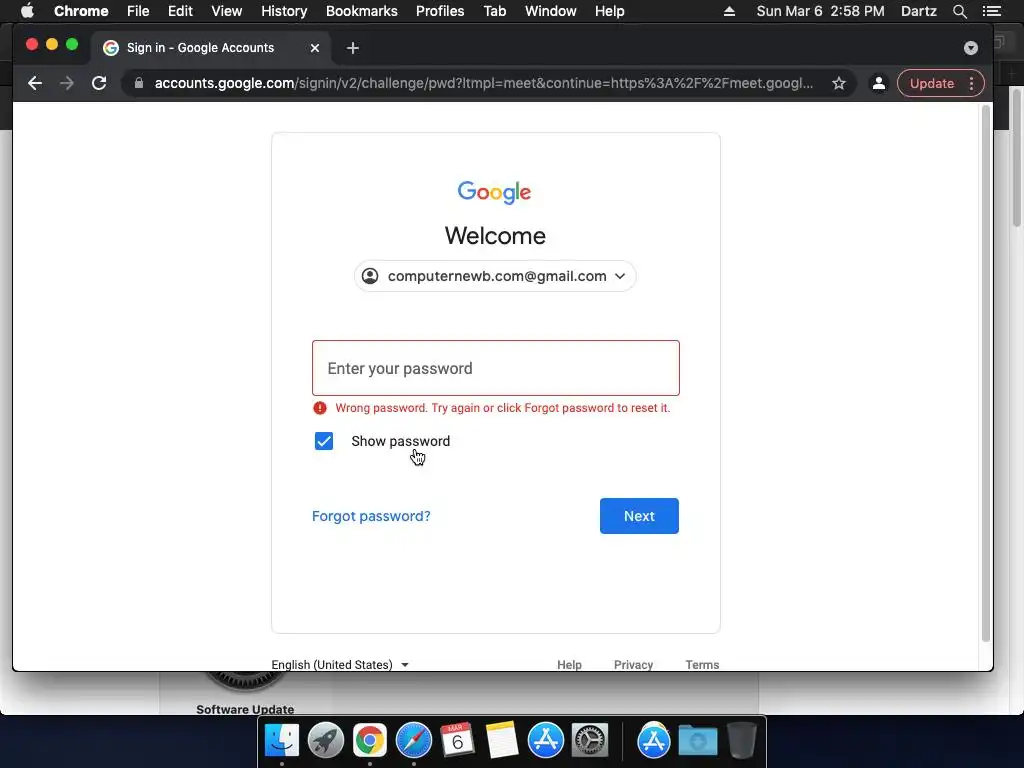Open the Help link in page footer
Viewport: 1024px width, 768px height.
[x=569, y=664]
